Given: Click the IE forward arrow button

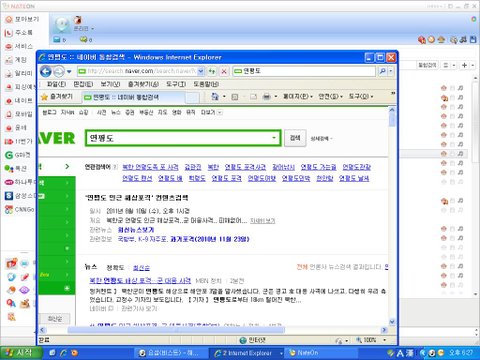Looking at the screenshot, I should [x=59, y=71].
